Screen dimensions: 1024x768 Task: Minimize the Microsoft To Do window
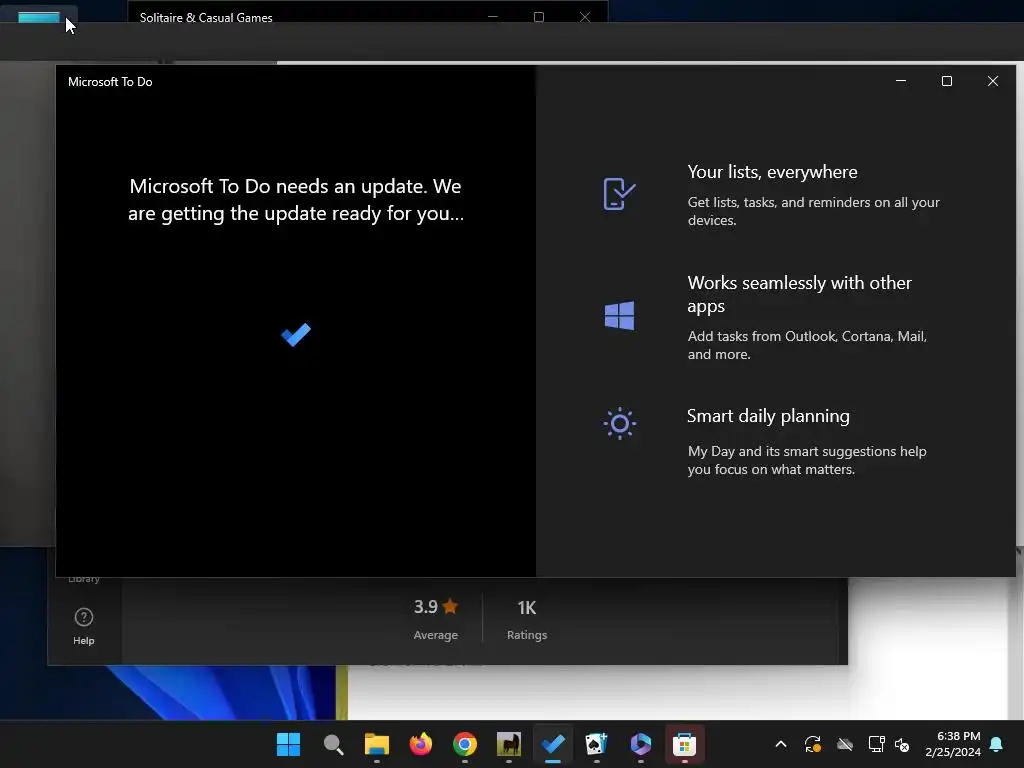(x=901, y=81)
